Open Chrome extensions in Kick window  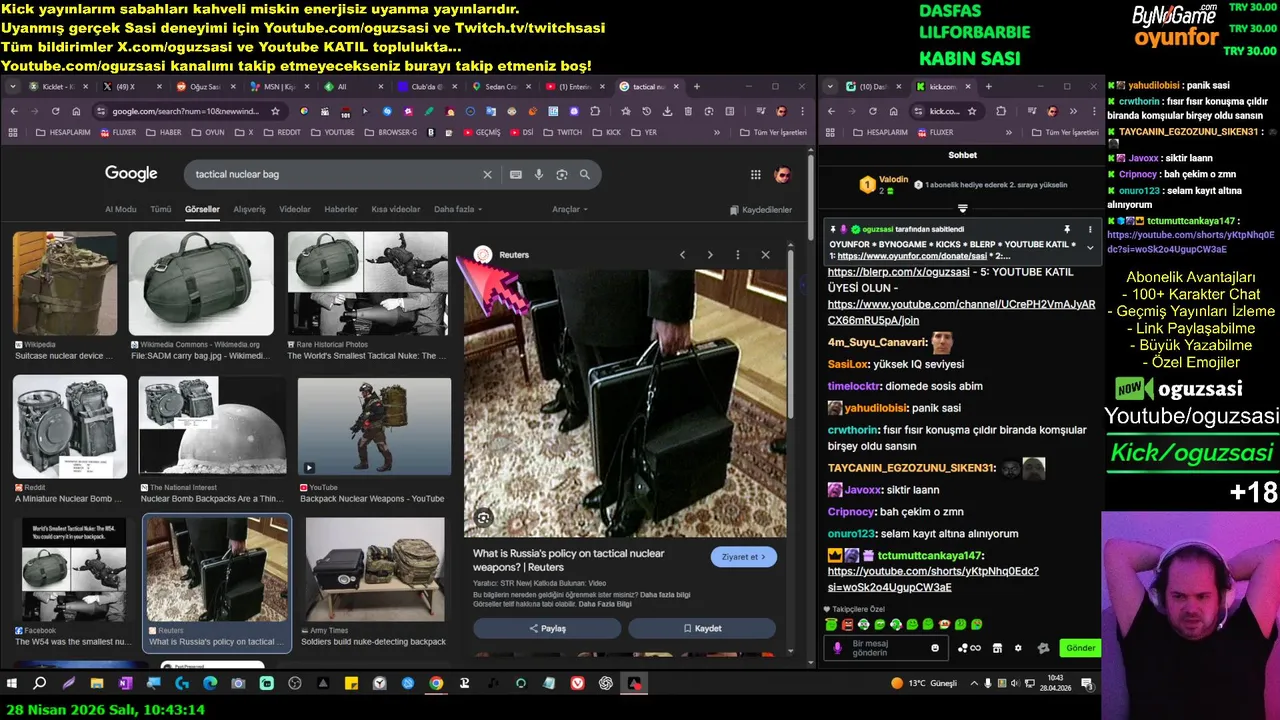click(1001, 111)
